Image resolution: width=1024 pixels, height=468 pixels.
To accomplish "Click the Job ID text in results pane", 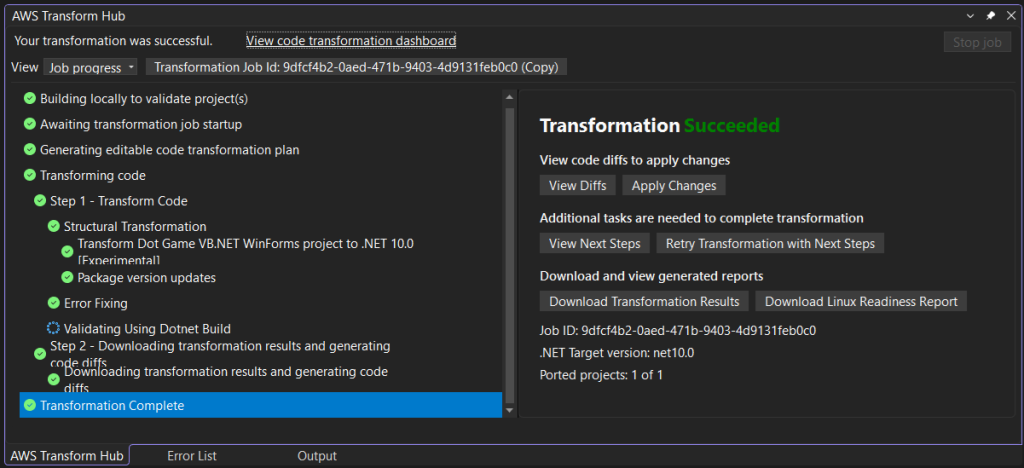I will [678, 330].
